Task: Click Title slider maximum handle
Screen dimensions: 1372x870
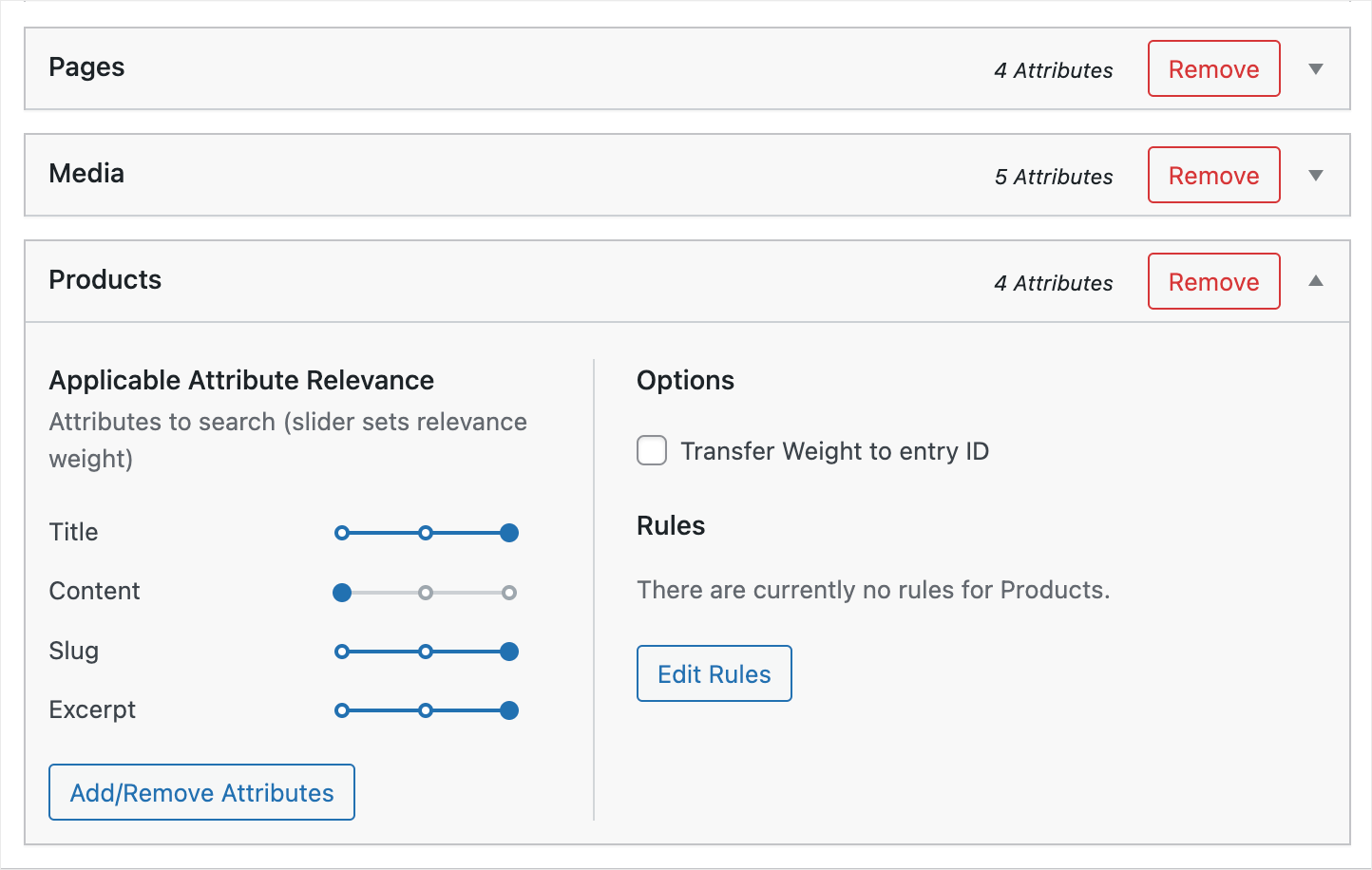Action: (509, 533)
